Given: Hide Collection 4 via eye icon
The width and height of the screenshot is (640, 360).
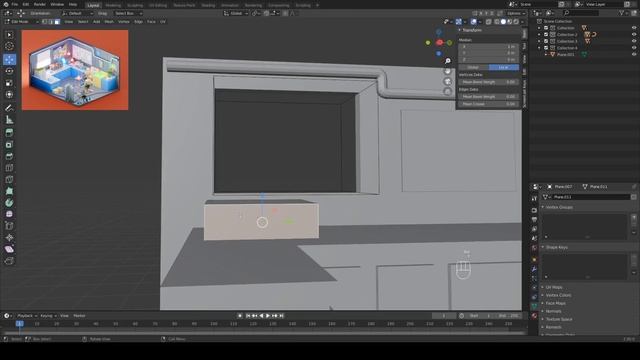Looking at the screenshot, I should coord(634,48).
